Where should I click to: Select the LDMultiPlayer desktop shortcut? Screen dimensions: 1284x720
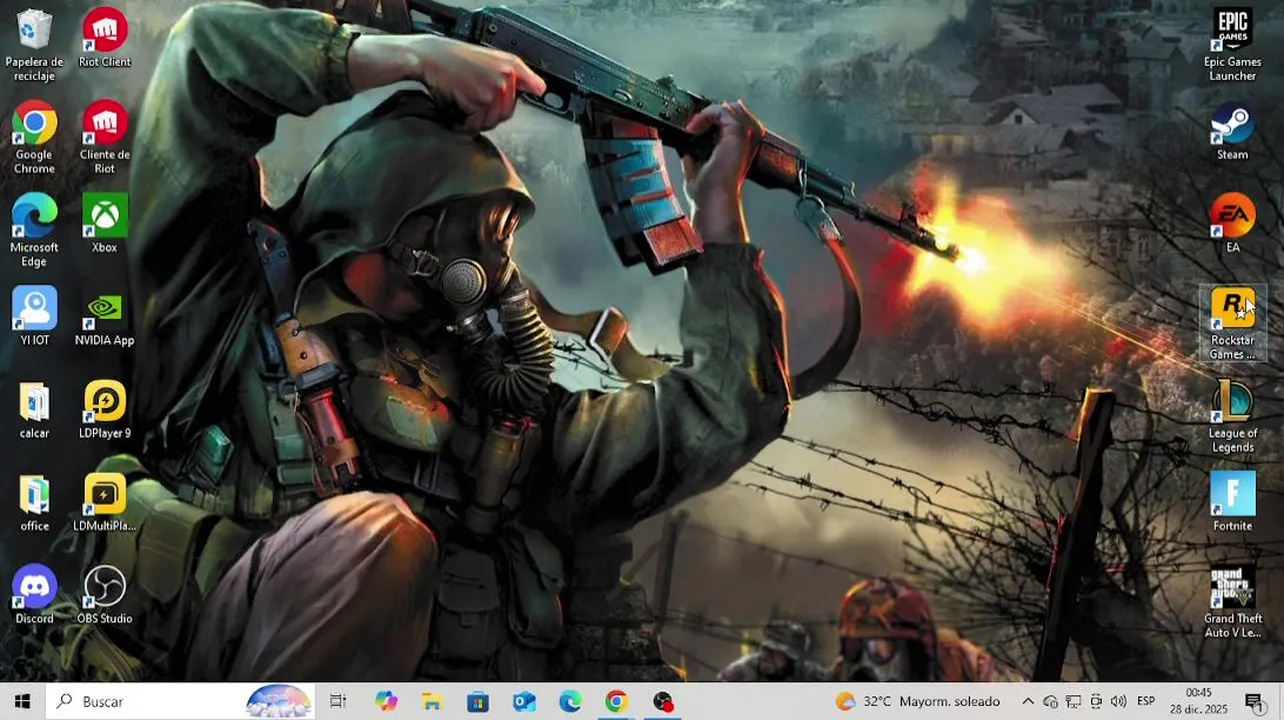click(105, 502)
